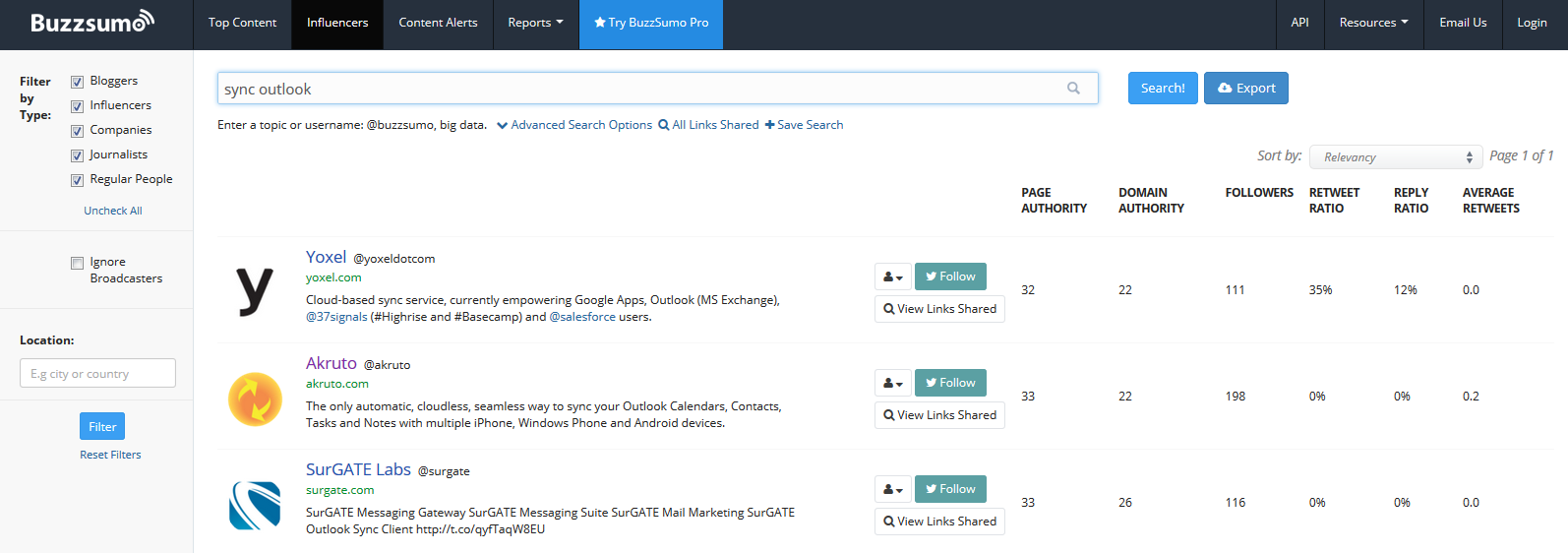Visit surgate.com link
Viewport: 1568px width, 553px height.
click(340, 490)
